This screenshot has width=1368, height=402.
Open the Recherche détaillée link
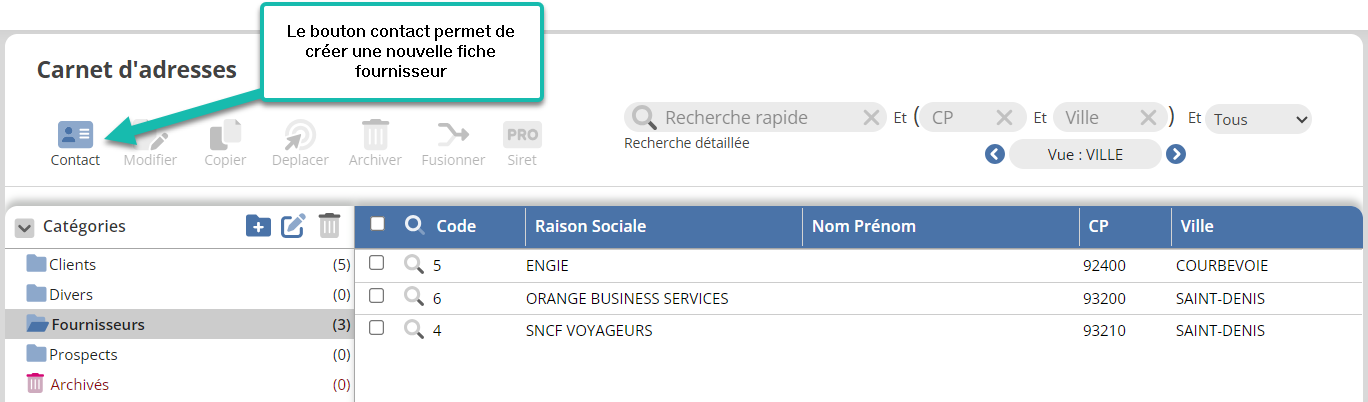(x=686, y=143)
